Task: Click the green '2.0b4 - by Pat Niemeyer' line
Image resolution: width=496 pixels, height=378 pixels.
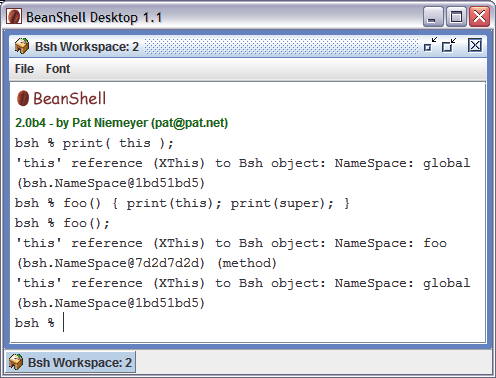Action: 121,123
